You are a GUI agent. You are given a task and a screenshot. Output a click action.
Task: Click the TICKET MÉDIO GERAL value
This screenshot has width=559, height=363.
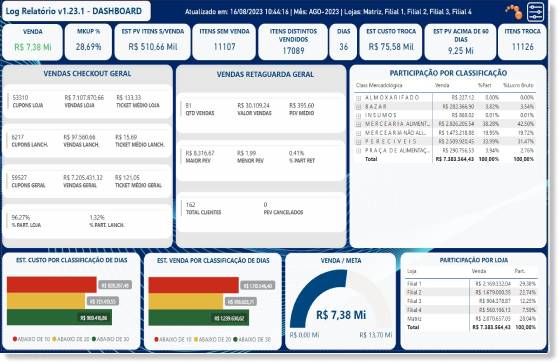pos(127,178)
